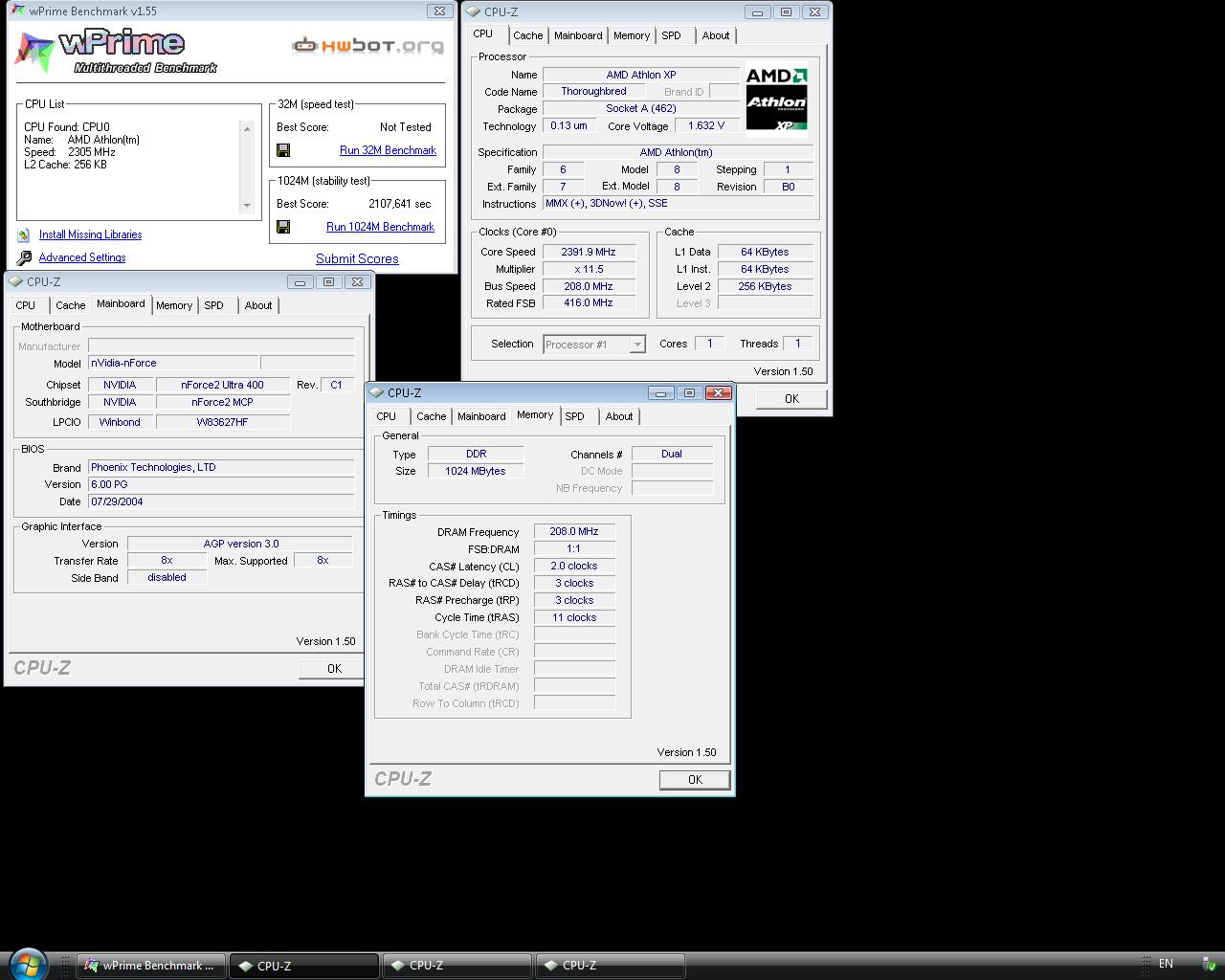Switch to the Mainboard tab in the CPU window
Screen dimensions: 1225x980
[x=578, y=35]
